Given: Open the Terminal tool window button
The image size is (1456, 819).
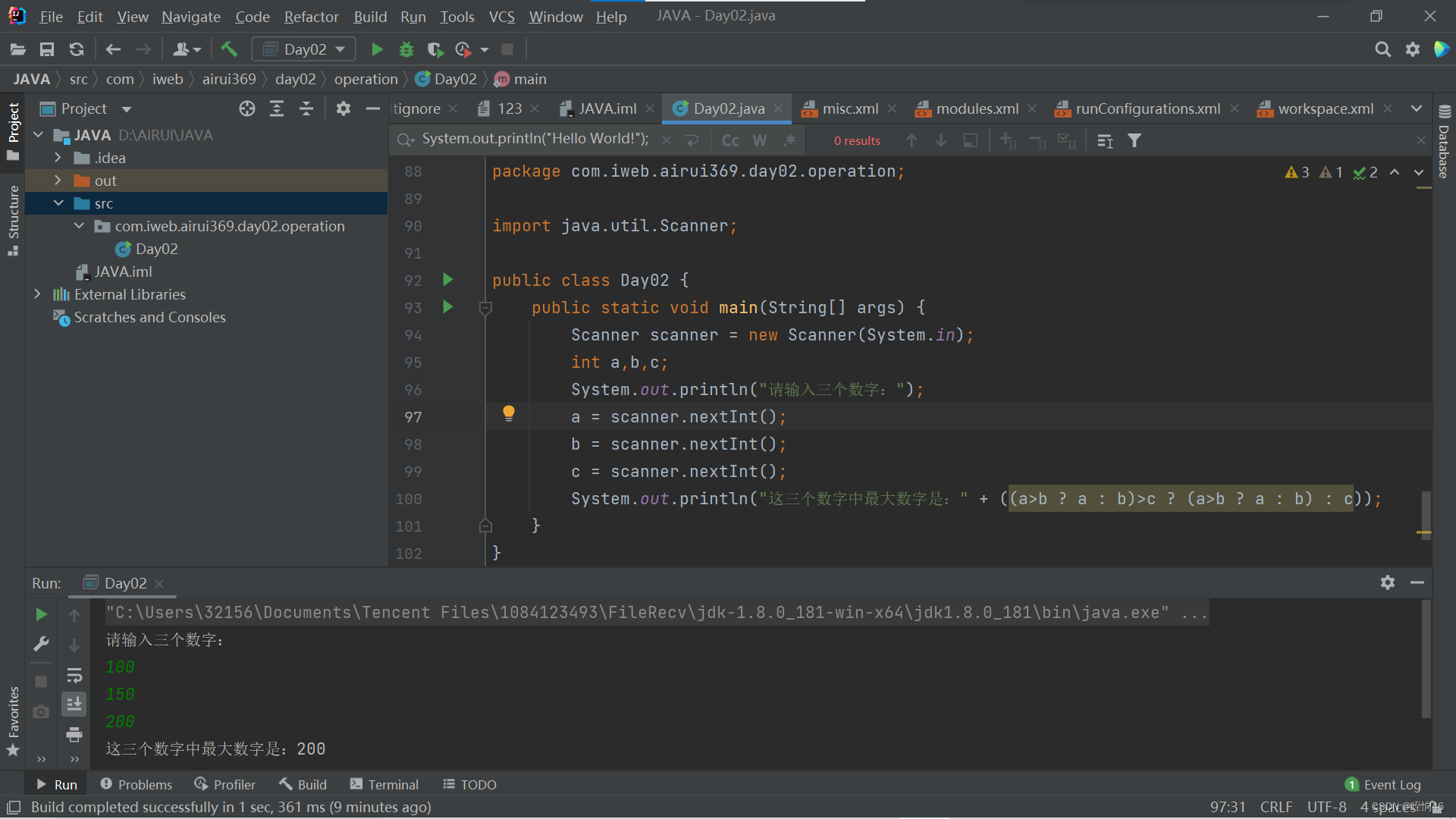Looking at the screenshot, I should 384,784.
